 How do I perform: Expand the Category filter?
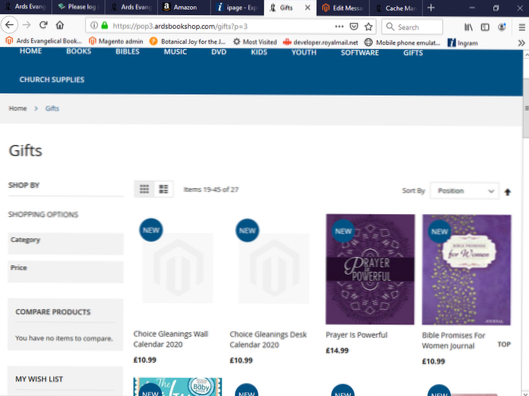[65, 244]
